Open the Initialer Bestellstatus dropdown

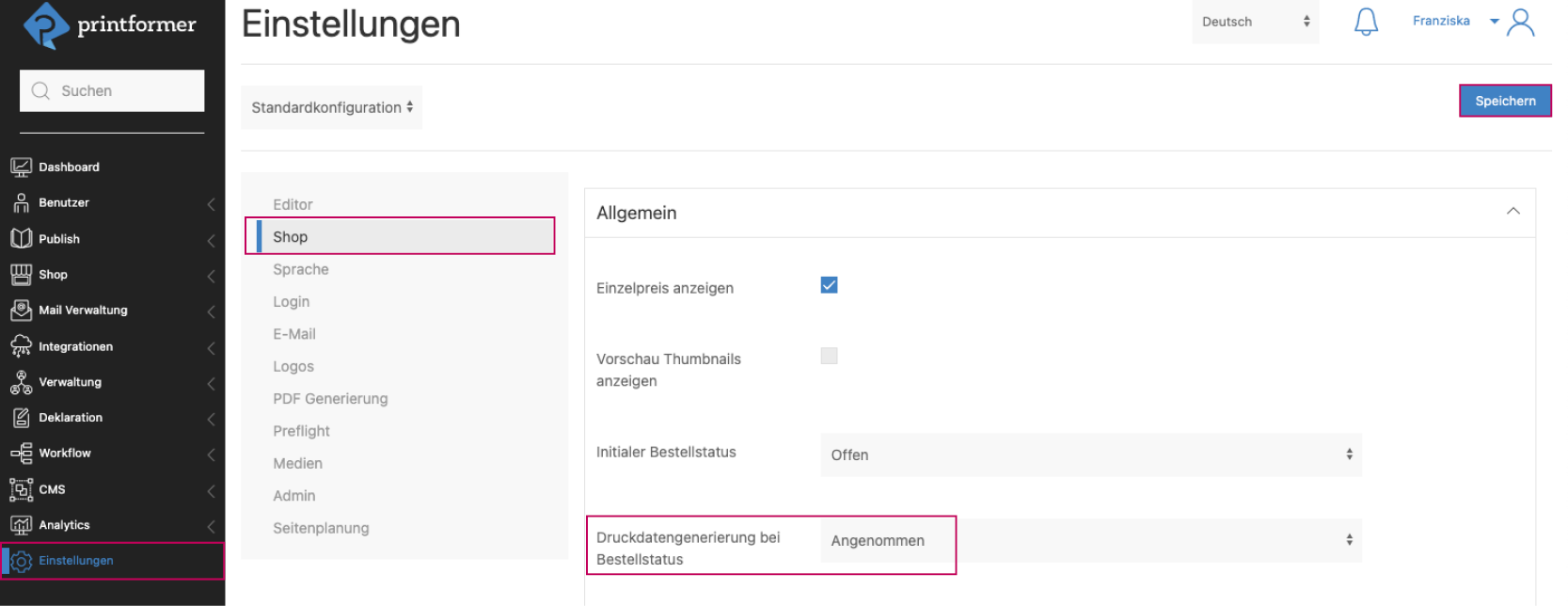(1090, 454)
